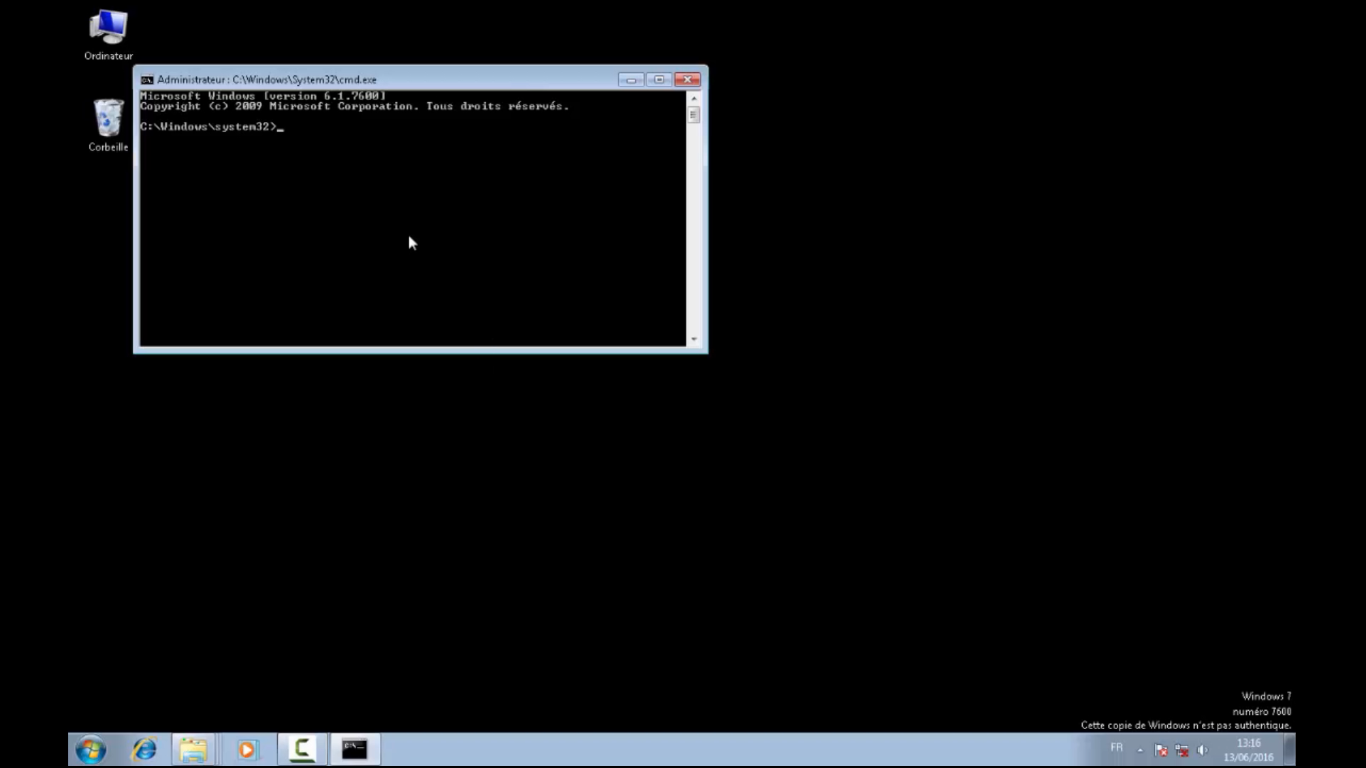
Task: Open the clock showing 13:16
Action: (1249, 749)
